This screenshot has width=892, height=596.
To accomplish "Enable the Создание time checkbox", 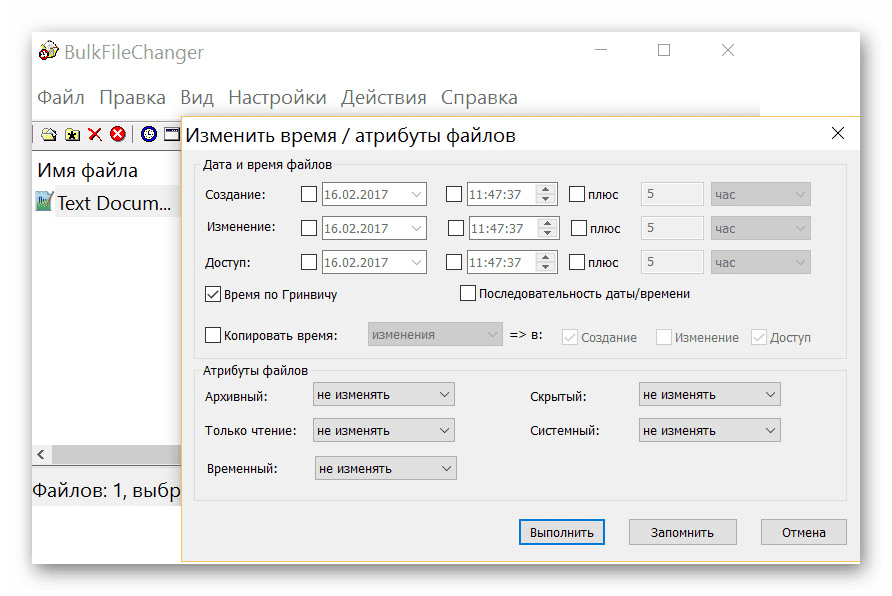I will [454, 194].
